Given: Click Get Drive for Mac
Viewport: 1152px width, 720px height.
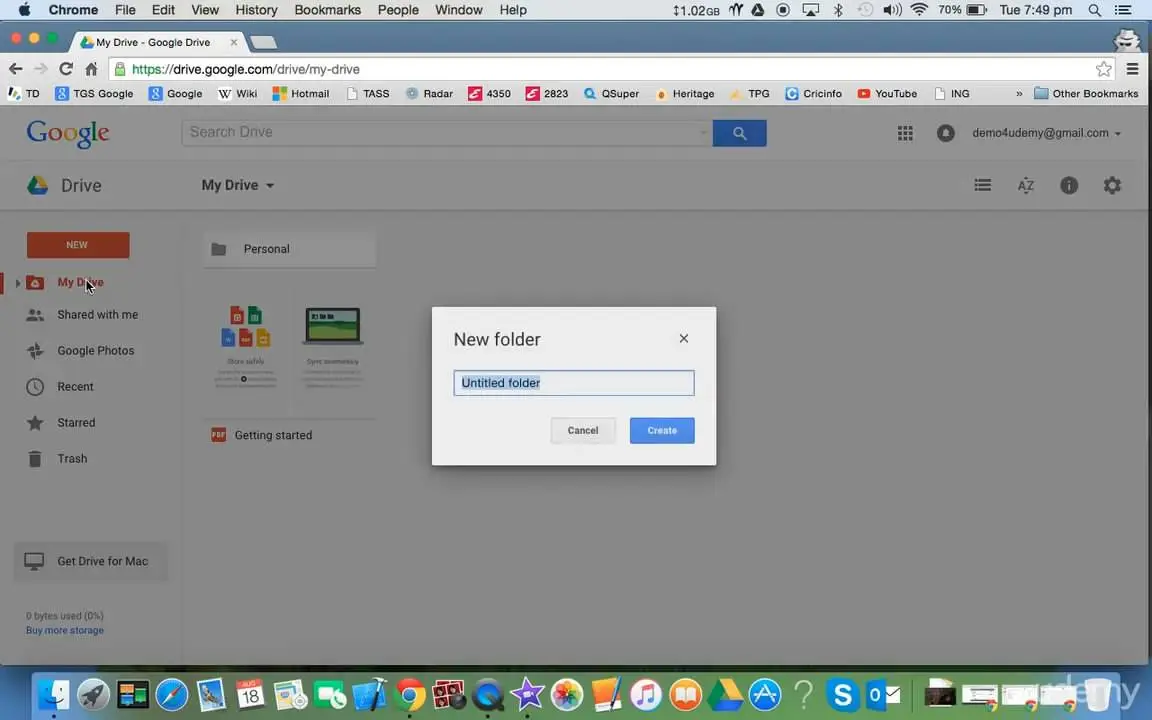Looking at the screenshot, I should tap(90, 561).
